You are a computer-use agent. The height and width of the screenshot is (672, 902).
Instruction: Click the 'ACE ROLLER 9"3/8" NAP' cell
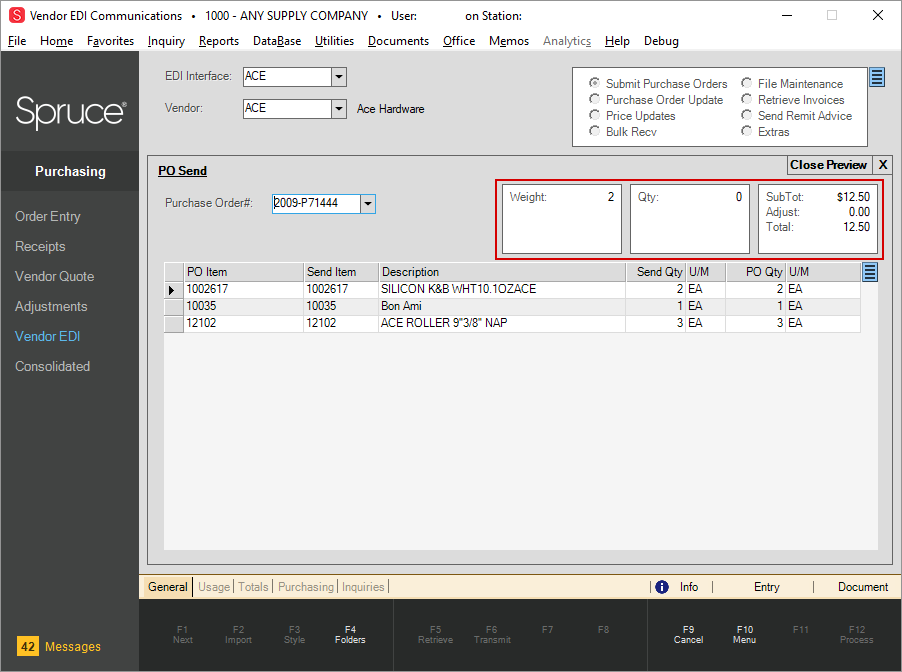coord(502,323)
